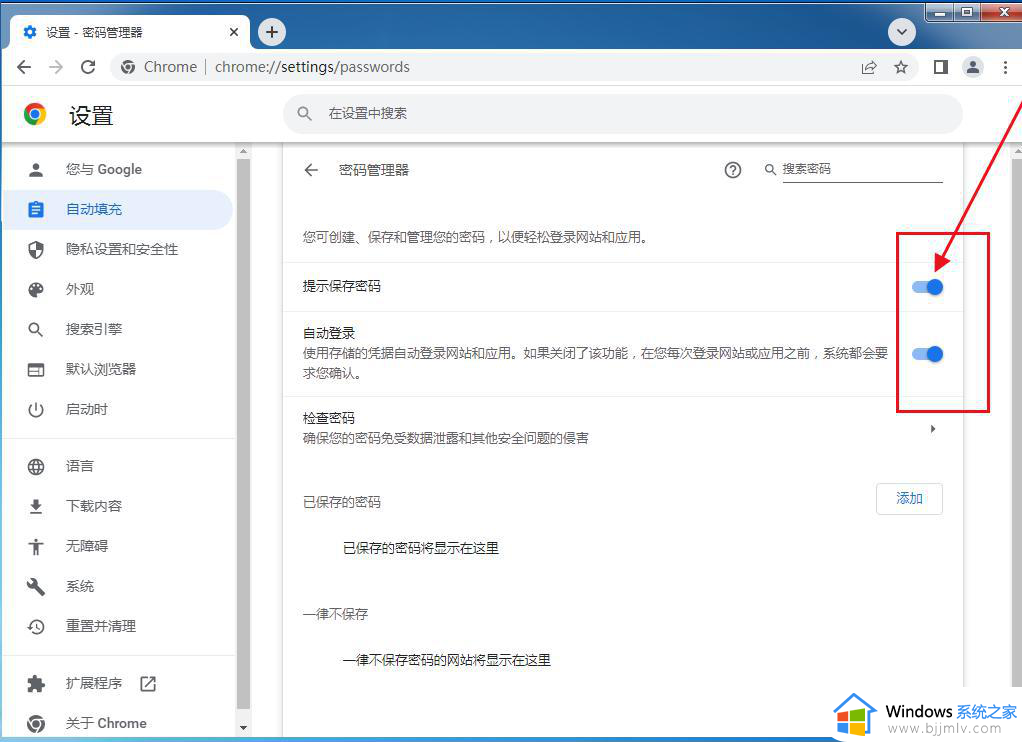Open the password manager help icon
The image size is (1022, 742).
[x=733, y=170]
